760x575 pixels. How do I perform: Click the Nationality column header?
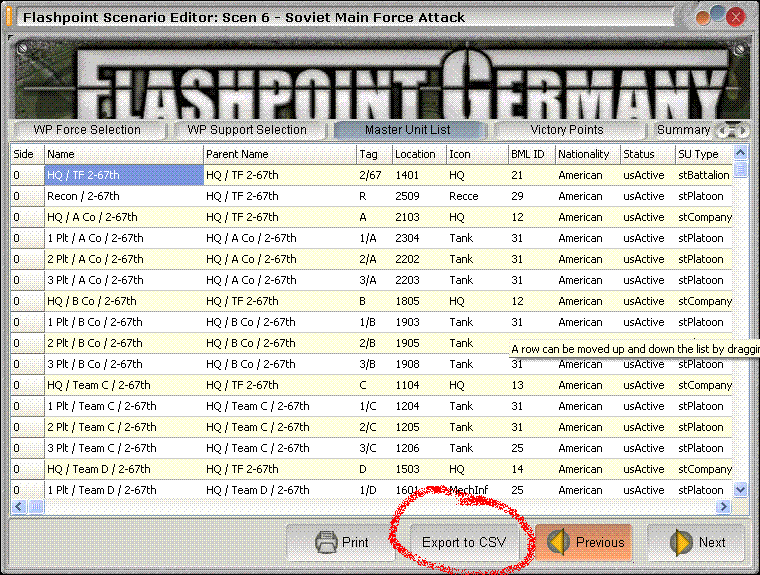click(587, 154)
